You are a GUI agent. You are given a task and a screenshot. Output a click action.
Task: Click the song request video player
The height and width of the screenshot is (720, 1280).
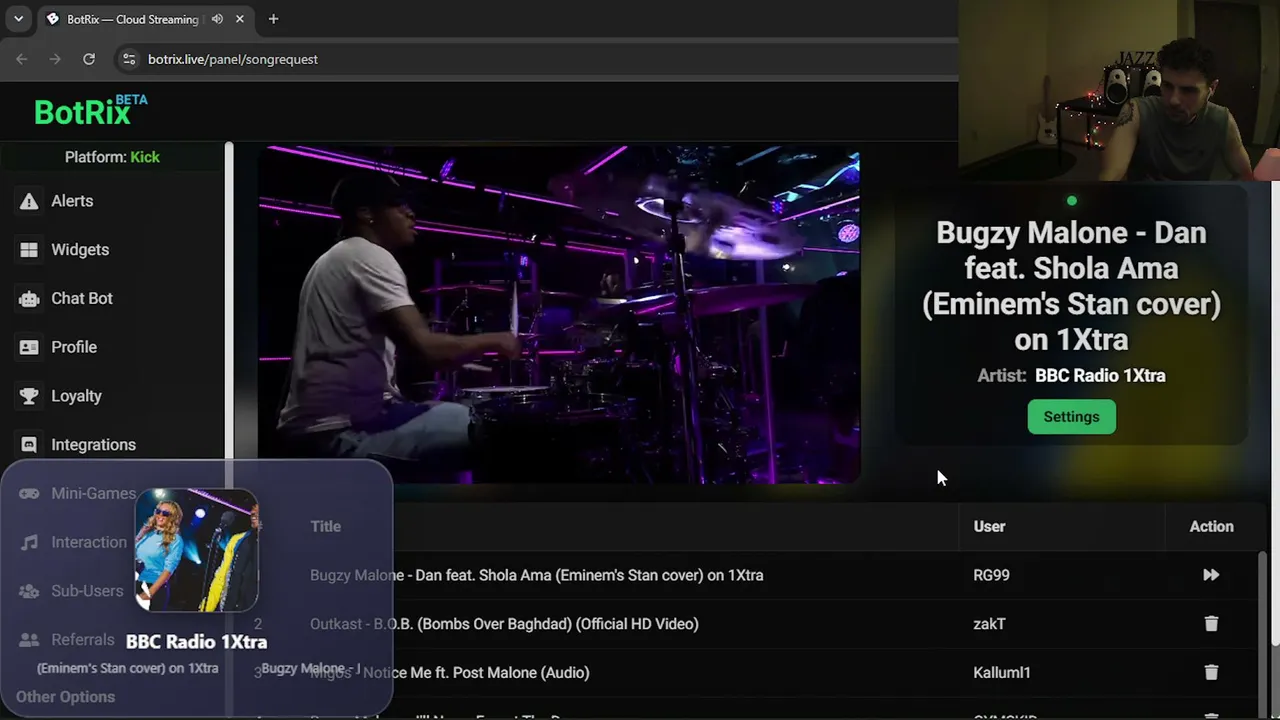(559, 316)
